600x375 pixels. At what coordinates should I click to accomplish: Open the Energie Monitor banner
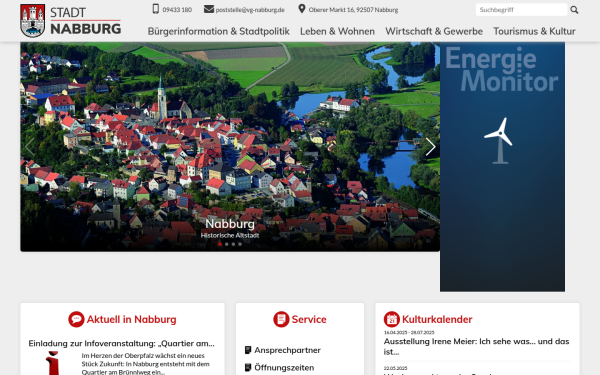pos(502,167)
